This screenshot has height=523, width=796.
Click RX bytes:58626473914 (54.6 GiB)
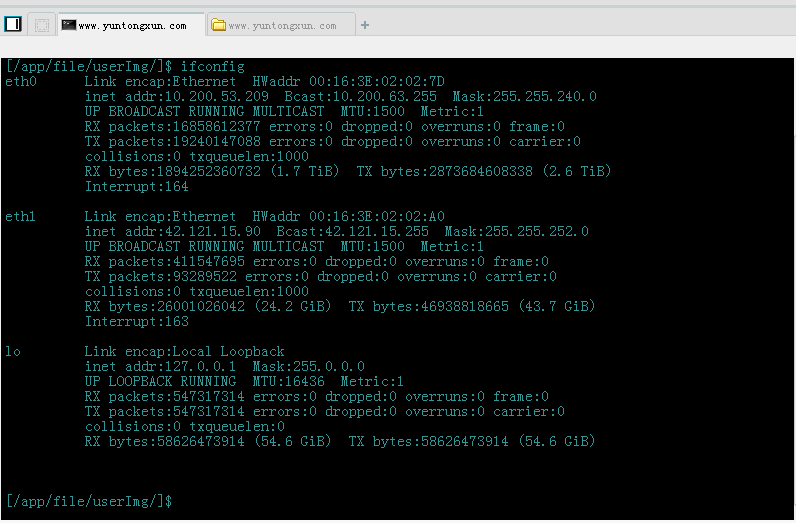pos(208,441)
